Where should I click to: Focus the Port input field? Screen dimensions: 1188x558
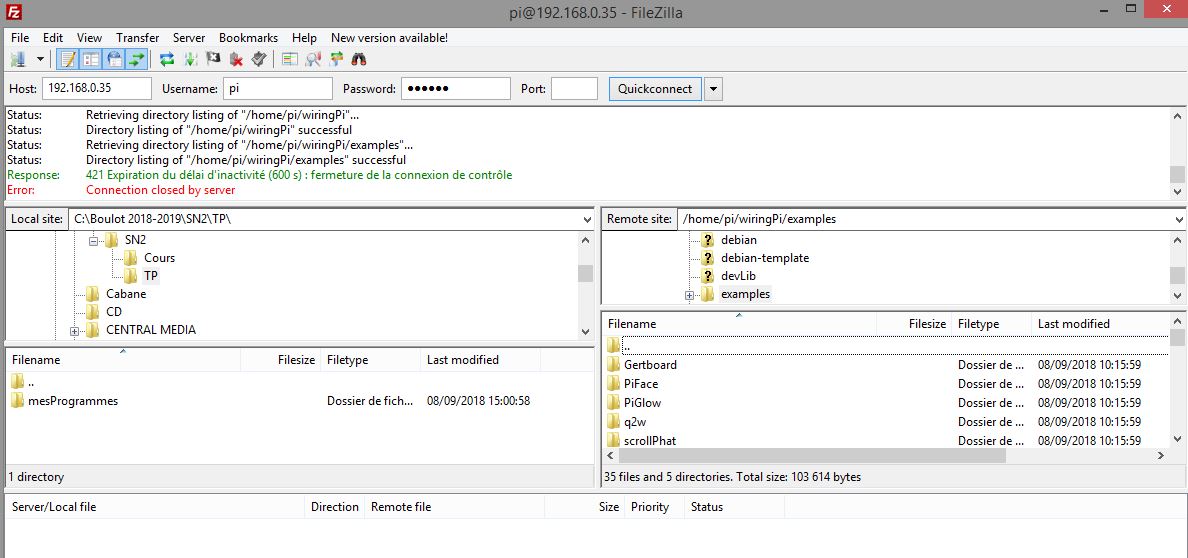click(574, 89)
